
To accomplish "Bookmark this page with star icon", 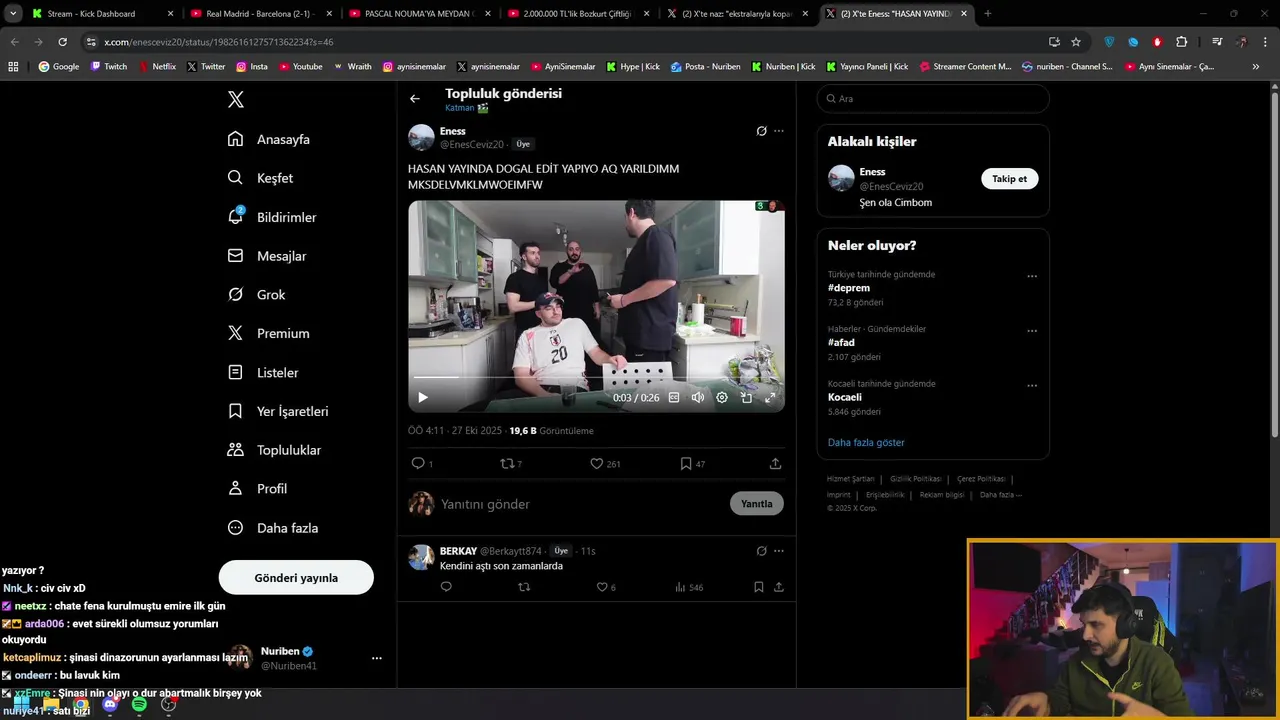I will pyautogui.click(x=1076, y=42).
